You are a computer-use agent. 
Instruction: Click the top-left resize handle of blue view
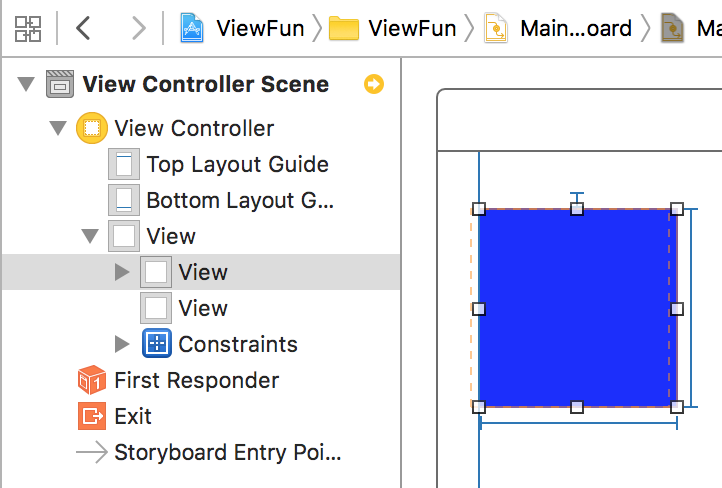pos(479,209)
